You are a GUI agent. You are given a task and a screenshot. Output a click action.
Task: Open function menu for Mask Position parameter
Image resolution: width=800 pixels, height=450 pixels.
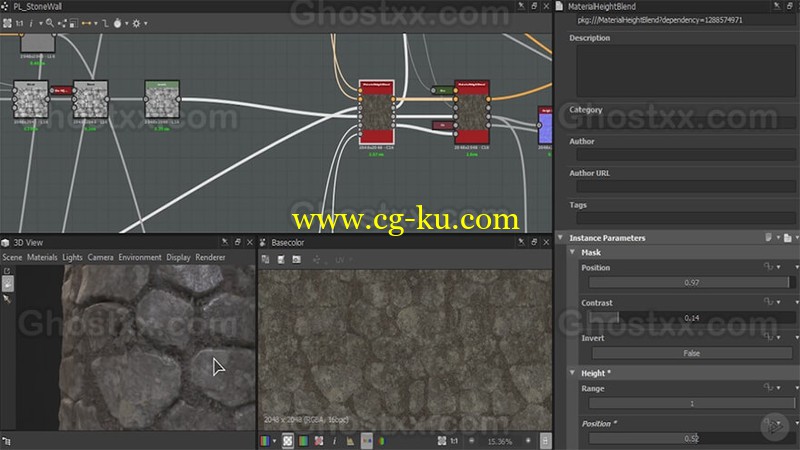click(768, 267)
